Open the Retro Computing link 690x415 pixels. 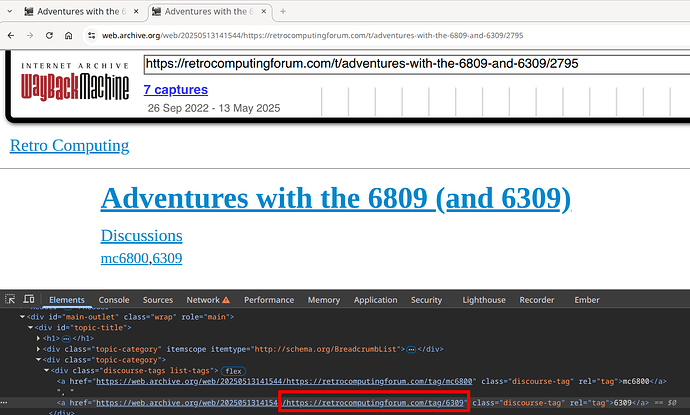(70, 146)
